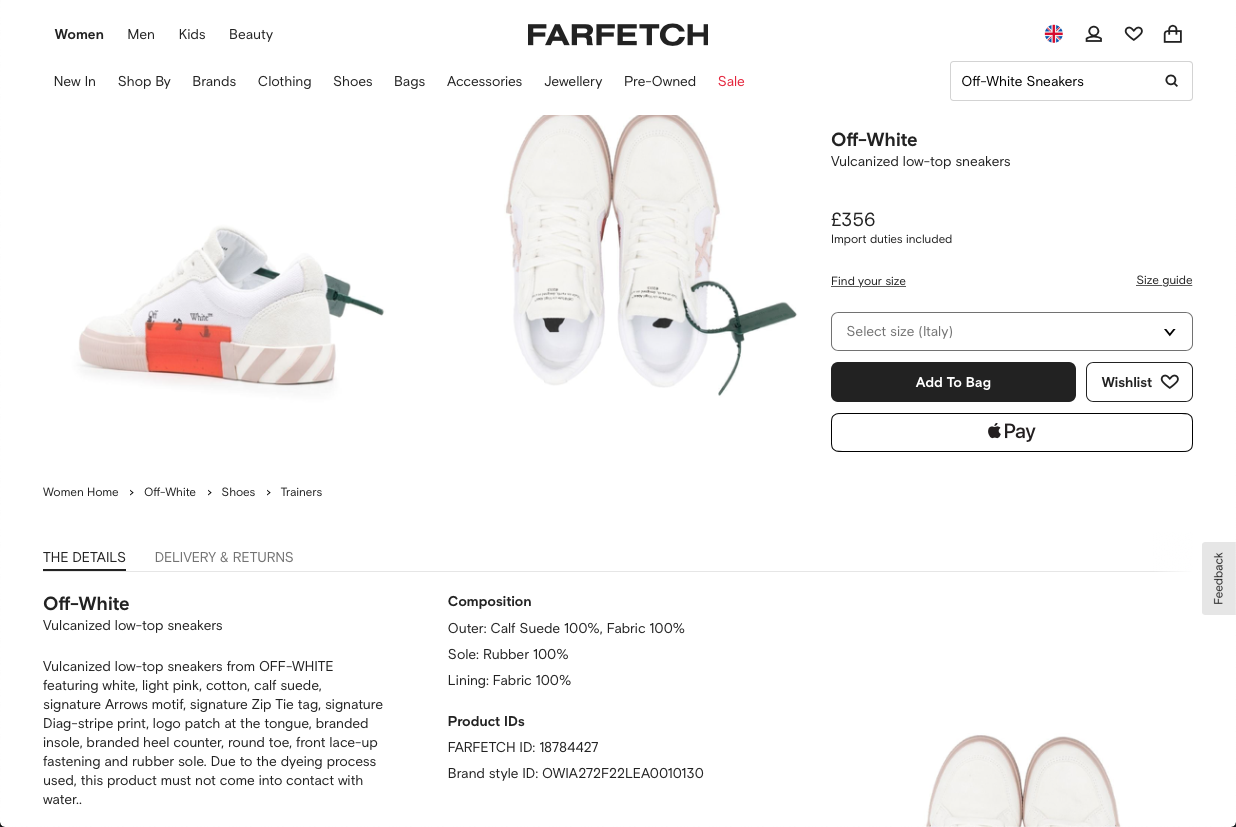Click the FARFETCH logo
The width and height of the screenshot is (1236, 827).
point(618,35)
